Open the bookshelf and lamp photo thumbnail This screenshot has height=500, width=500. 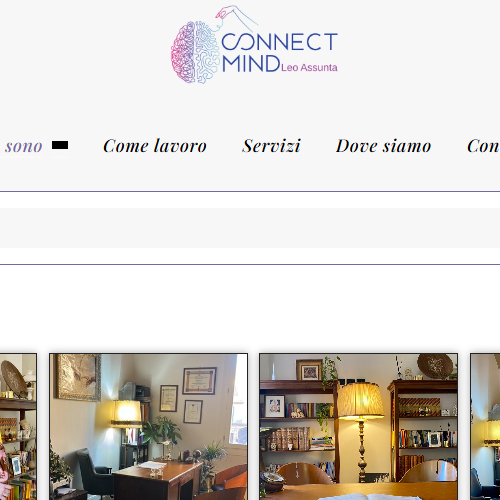click(358, 427)
